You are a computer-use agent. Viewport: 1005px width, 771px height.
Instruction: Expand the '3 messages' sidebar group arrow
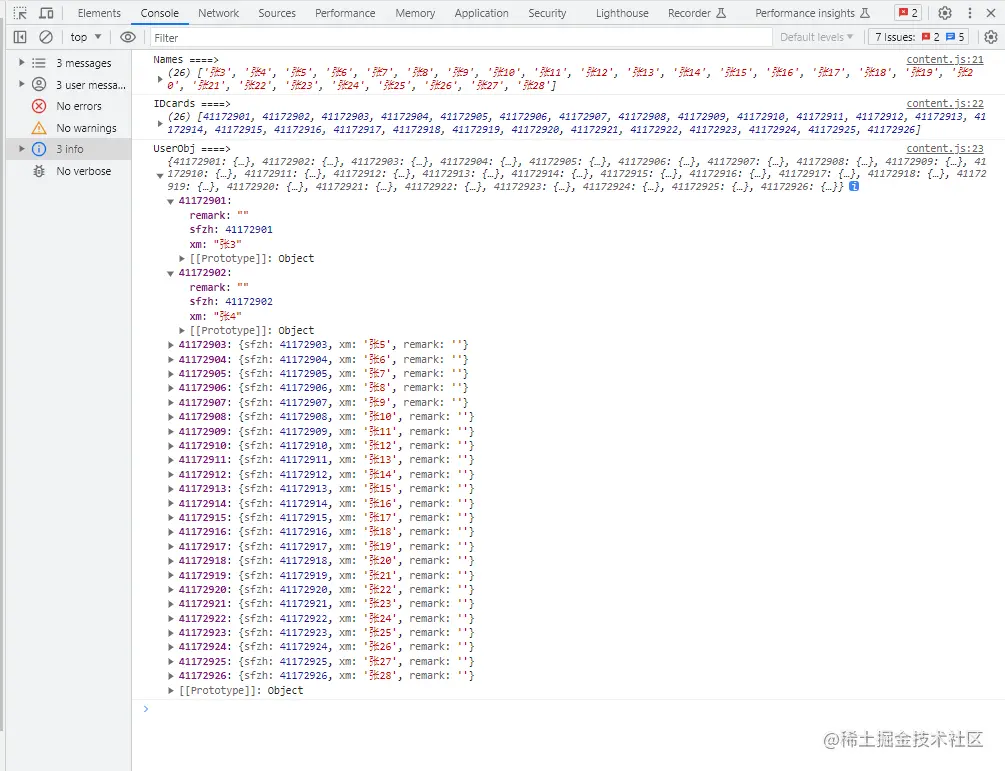pyautogui.click(x=21, y=62)
